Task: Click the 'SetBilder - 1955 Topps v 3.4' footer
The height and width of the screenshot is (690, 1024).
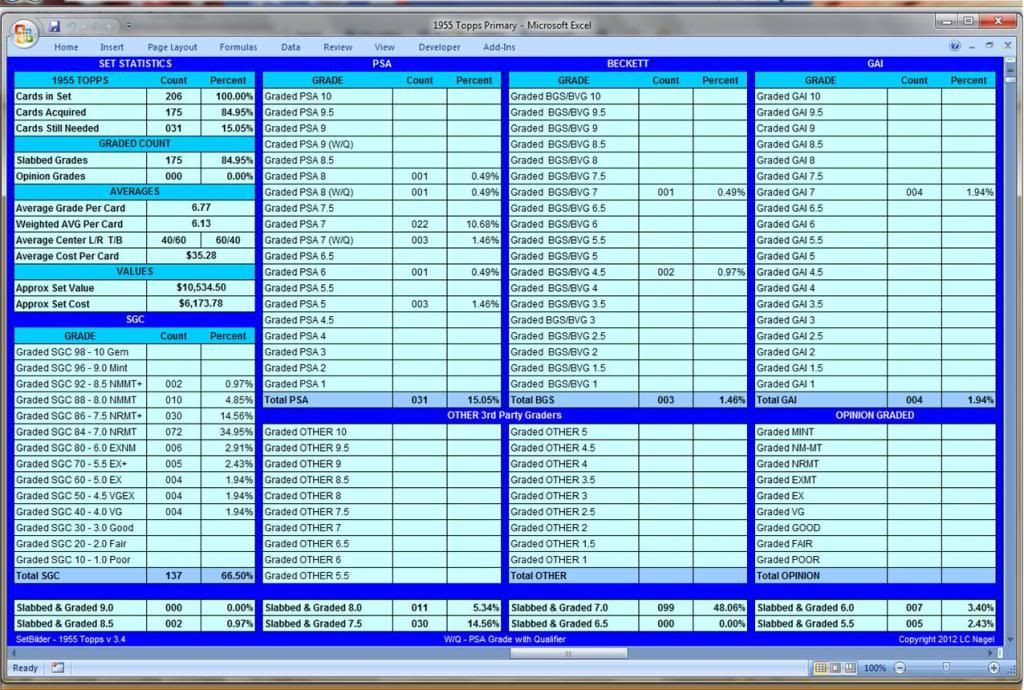Action: point(71,639)
